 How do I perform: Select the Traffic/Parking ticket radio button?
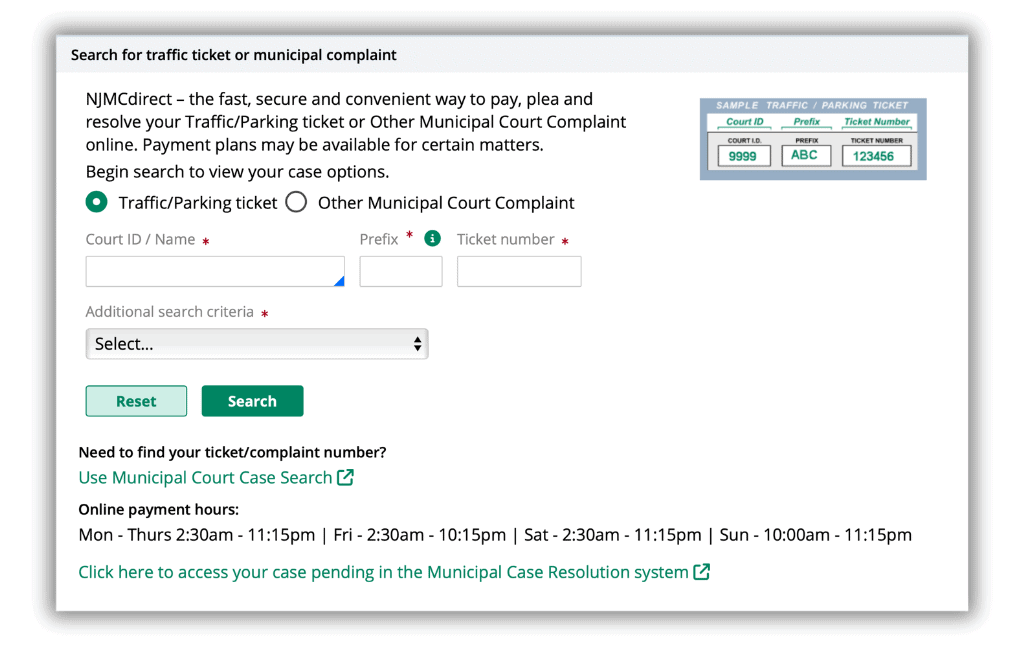[x=96, y=202]
